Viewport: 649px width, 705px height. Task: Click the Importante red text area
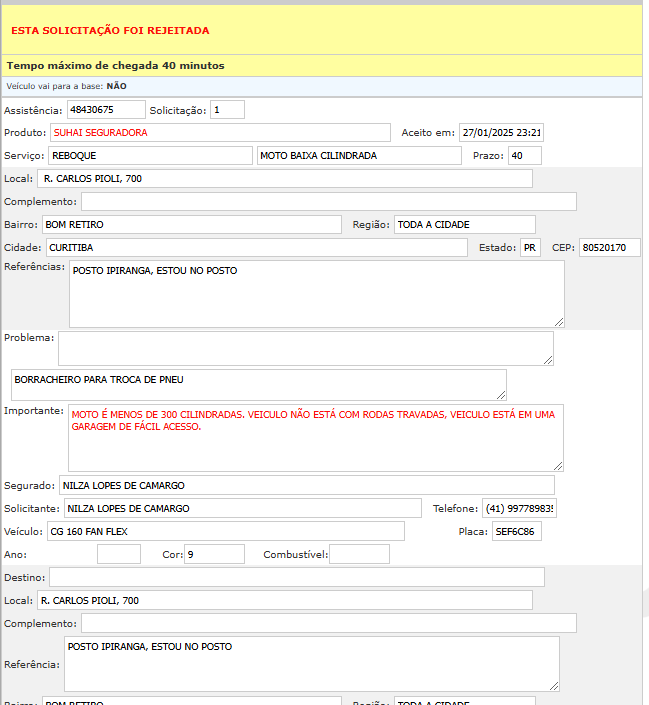point(316,437)
